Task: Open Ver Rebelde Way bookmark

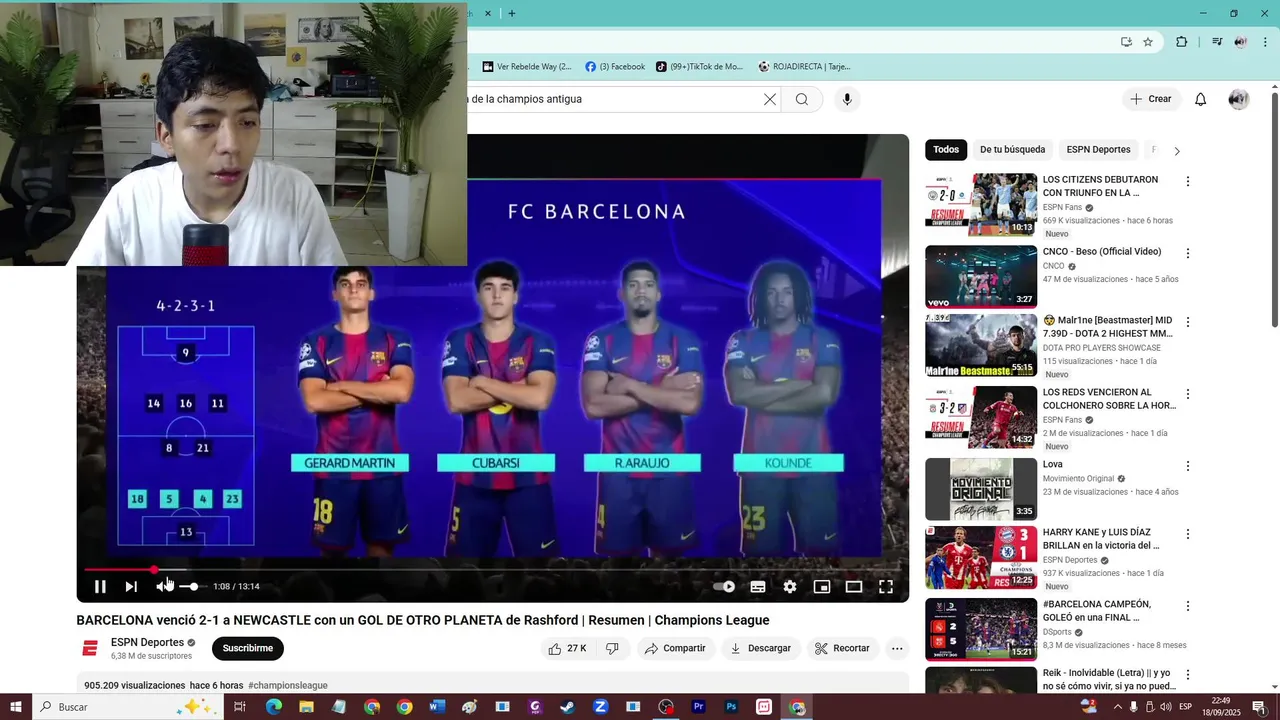Action: click(527, 67)
